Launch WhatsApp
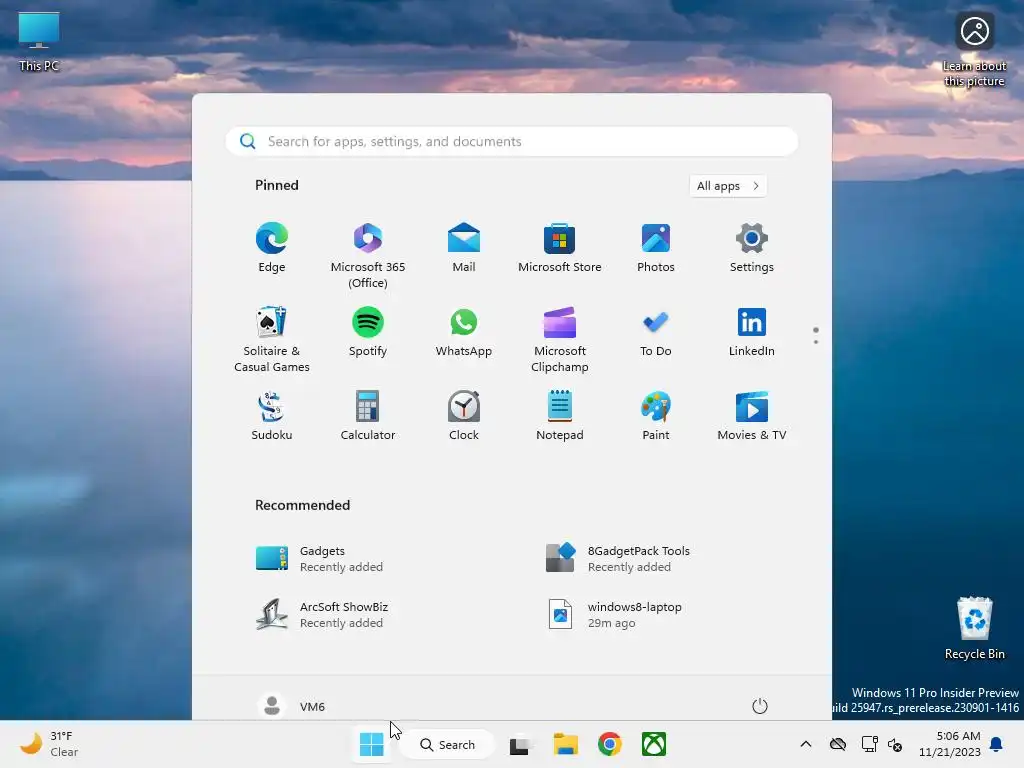Screen dimensions: 1024x768 [x=464, y=332]
